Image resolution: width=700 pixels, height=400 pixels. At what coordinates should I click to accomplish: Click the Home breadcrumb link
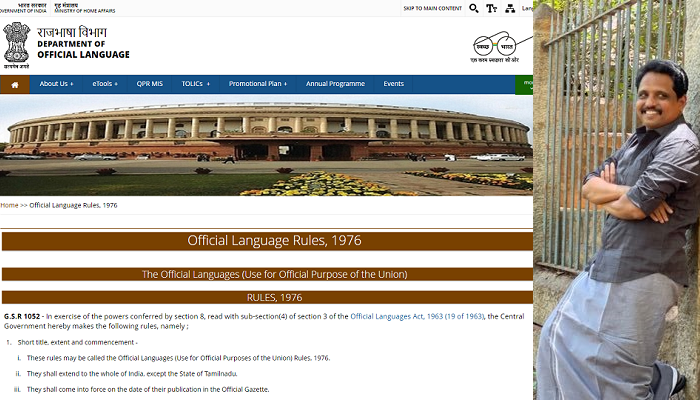pos(9,205)
